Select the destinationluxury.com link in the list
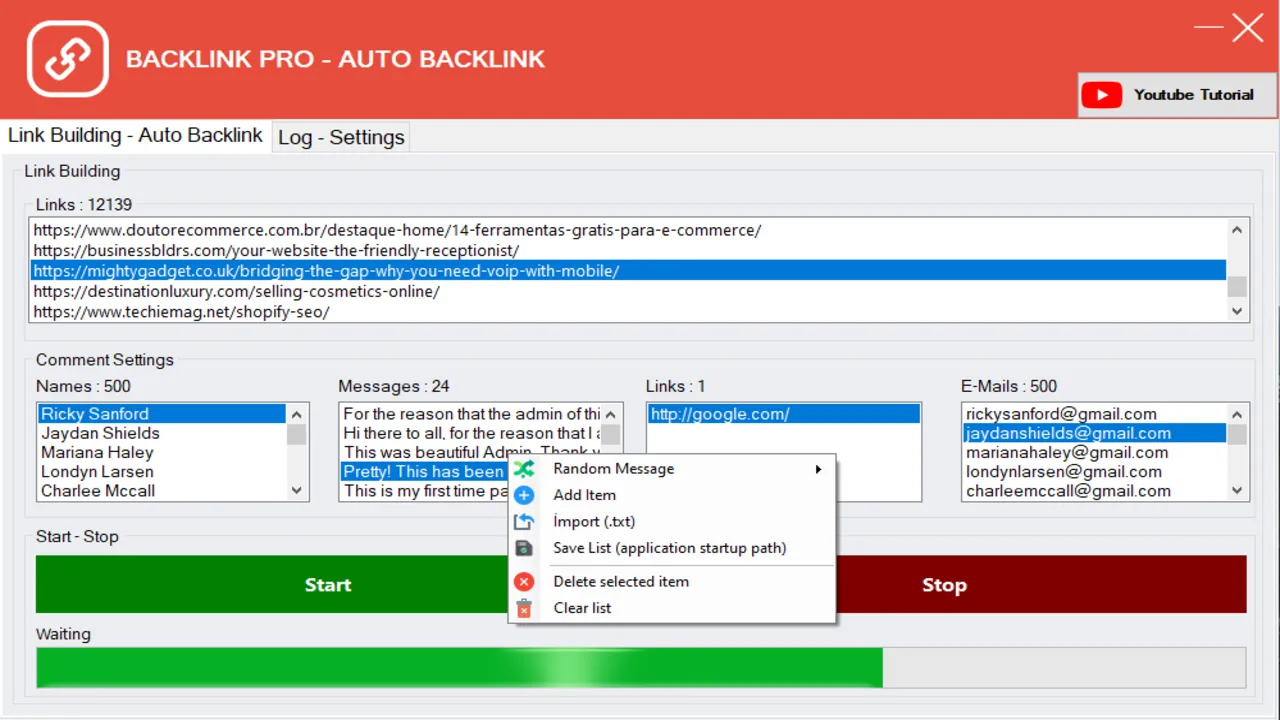Viewport: 1280px width, 720px height. 237,292
